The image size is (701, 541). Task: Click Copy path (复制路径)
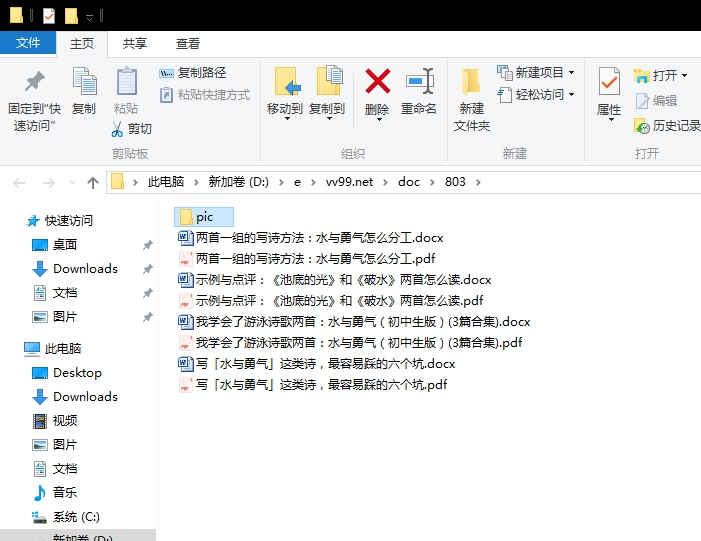193,72
